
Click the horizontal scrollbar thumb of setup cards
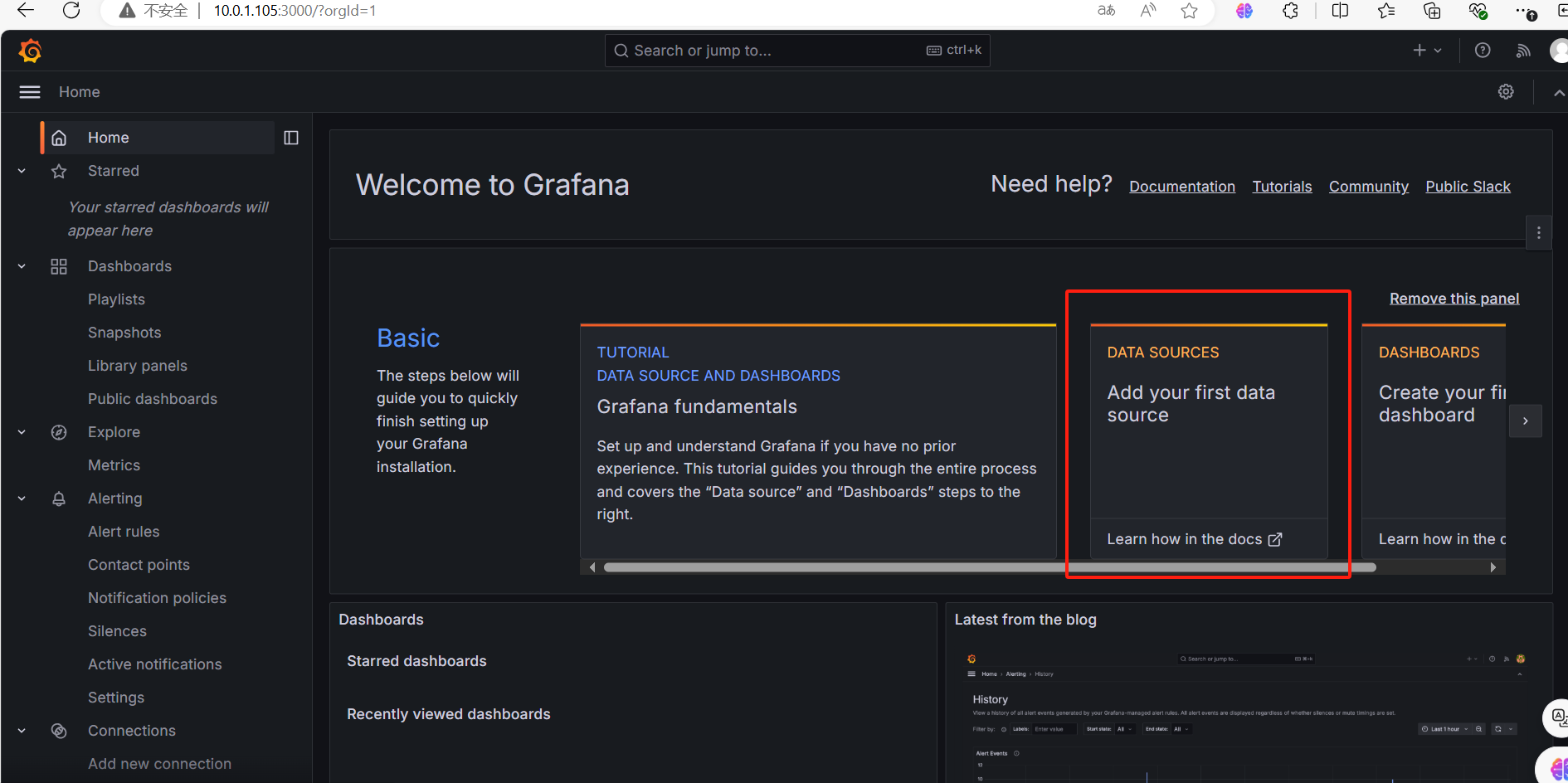(x=990, y=567)
